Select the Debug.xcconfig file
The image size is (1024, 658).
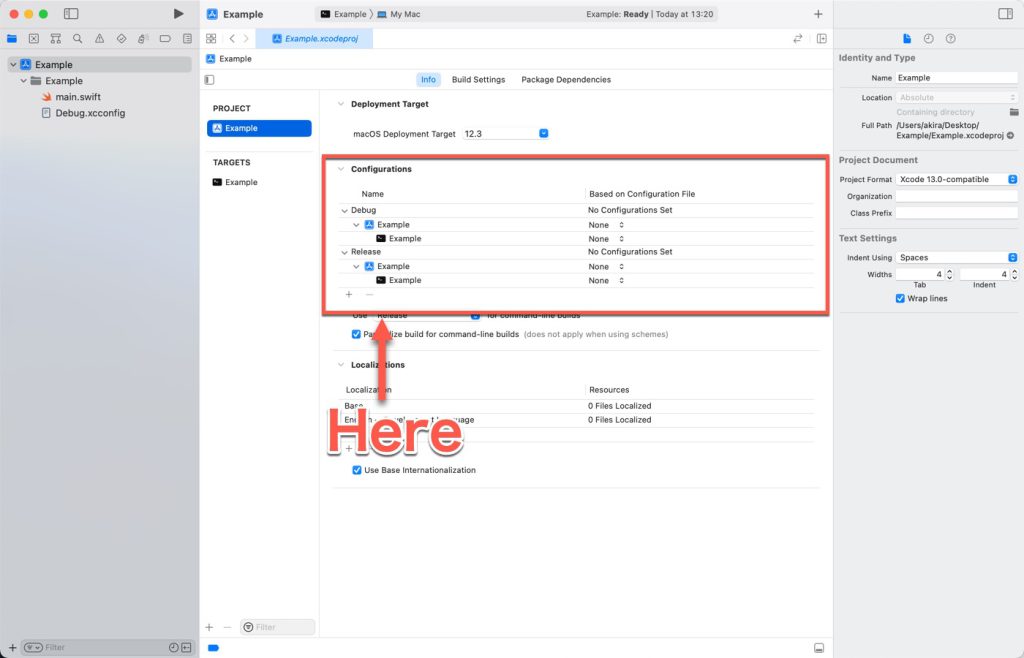83,113
